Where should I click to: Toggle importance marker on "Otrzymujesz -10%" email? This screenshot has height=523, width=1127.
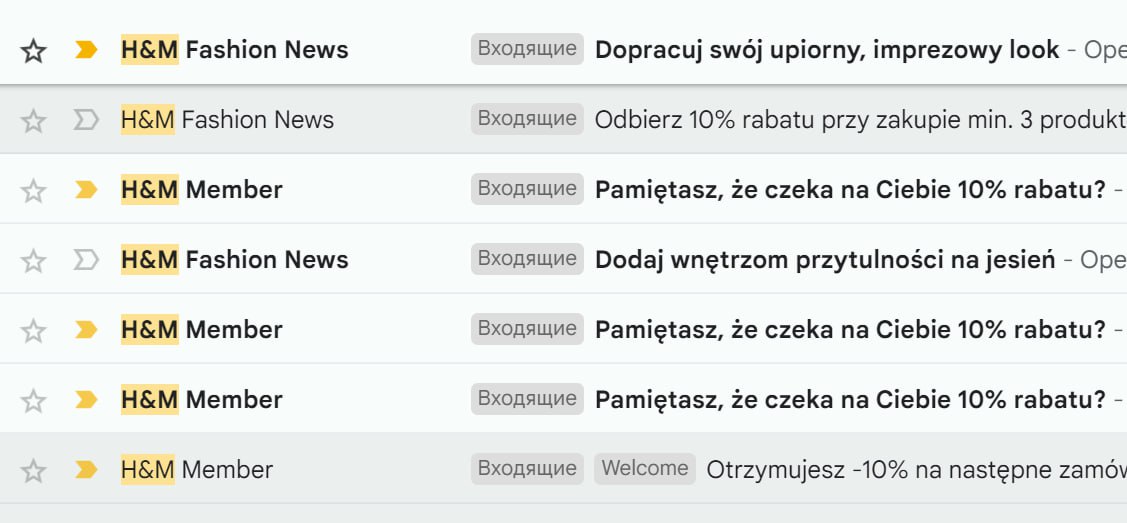pos(86,470)
